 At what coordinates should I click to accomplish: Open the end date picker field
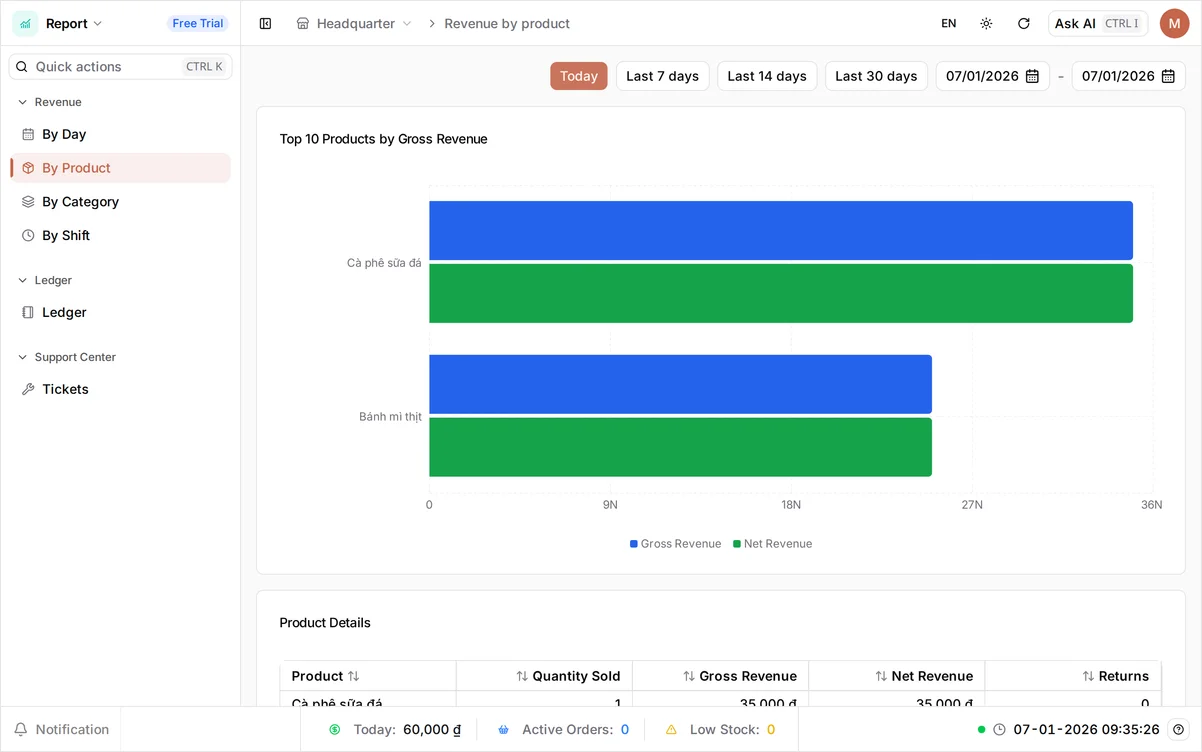point(1129,76)
